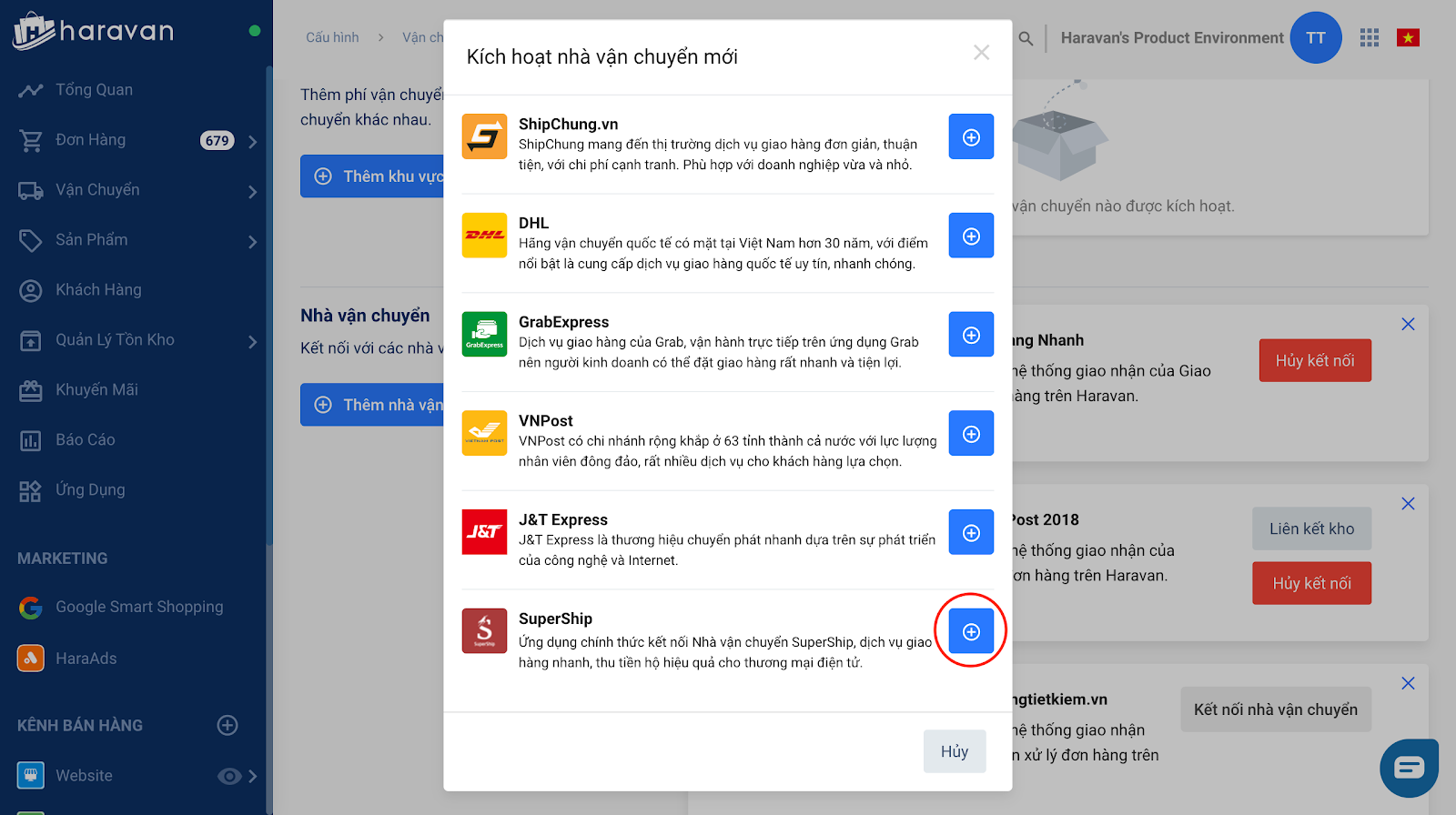Screen dimensions: 1456x815
Task: Click Hủy kết nối below Liên kết kho
Action: click(x=1312, y=583)
